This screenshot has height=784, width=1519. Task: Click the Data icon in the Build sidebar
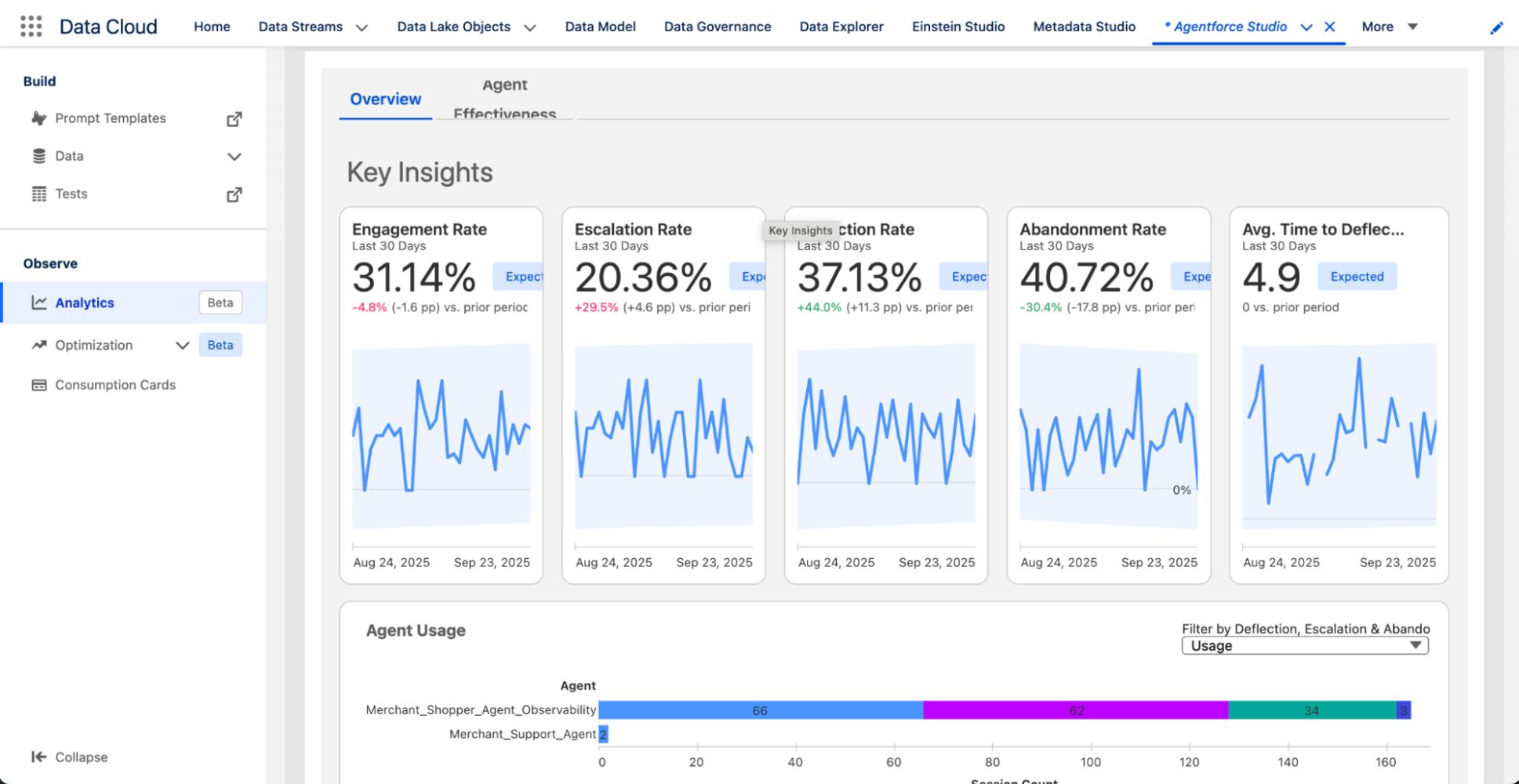click(x=38, y=155)
